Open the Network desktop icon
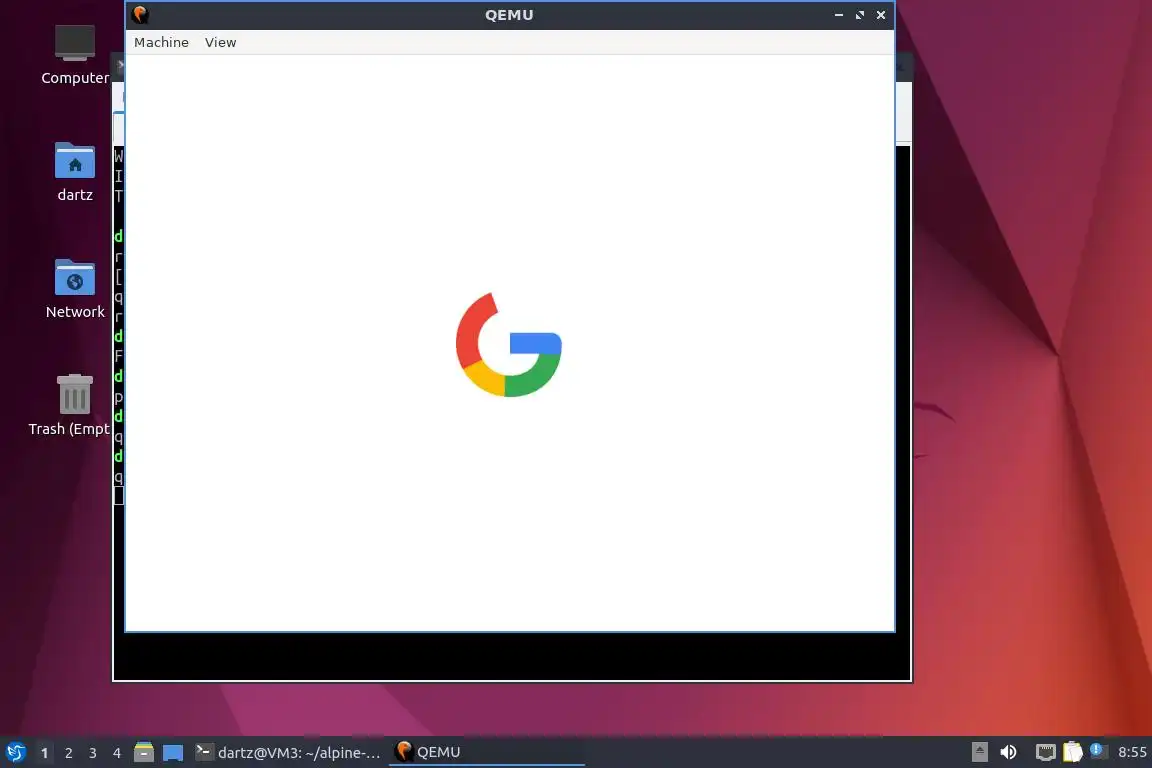 [75, 289]
